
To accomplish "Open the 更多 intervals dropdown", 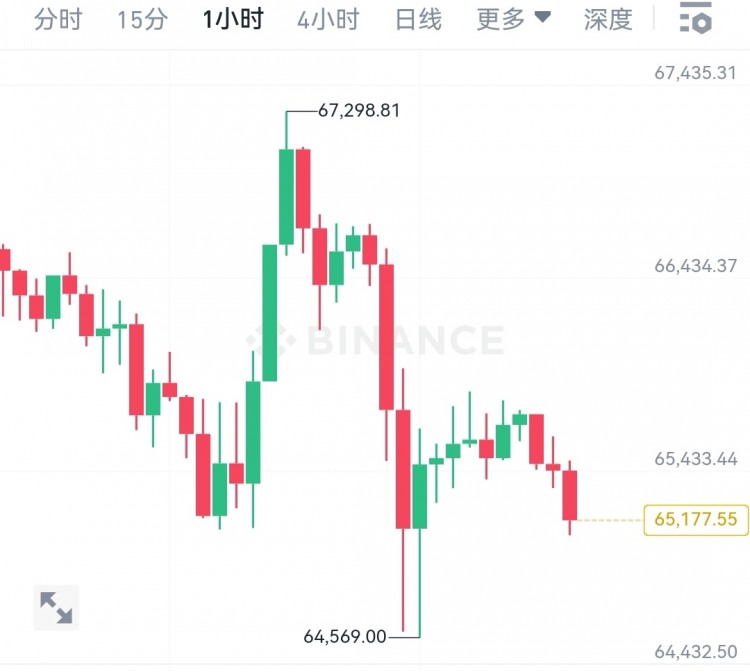I will [x=513, y=19].
